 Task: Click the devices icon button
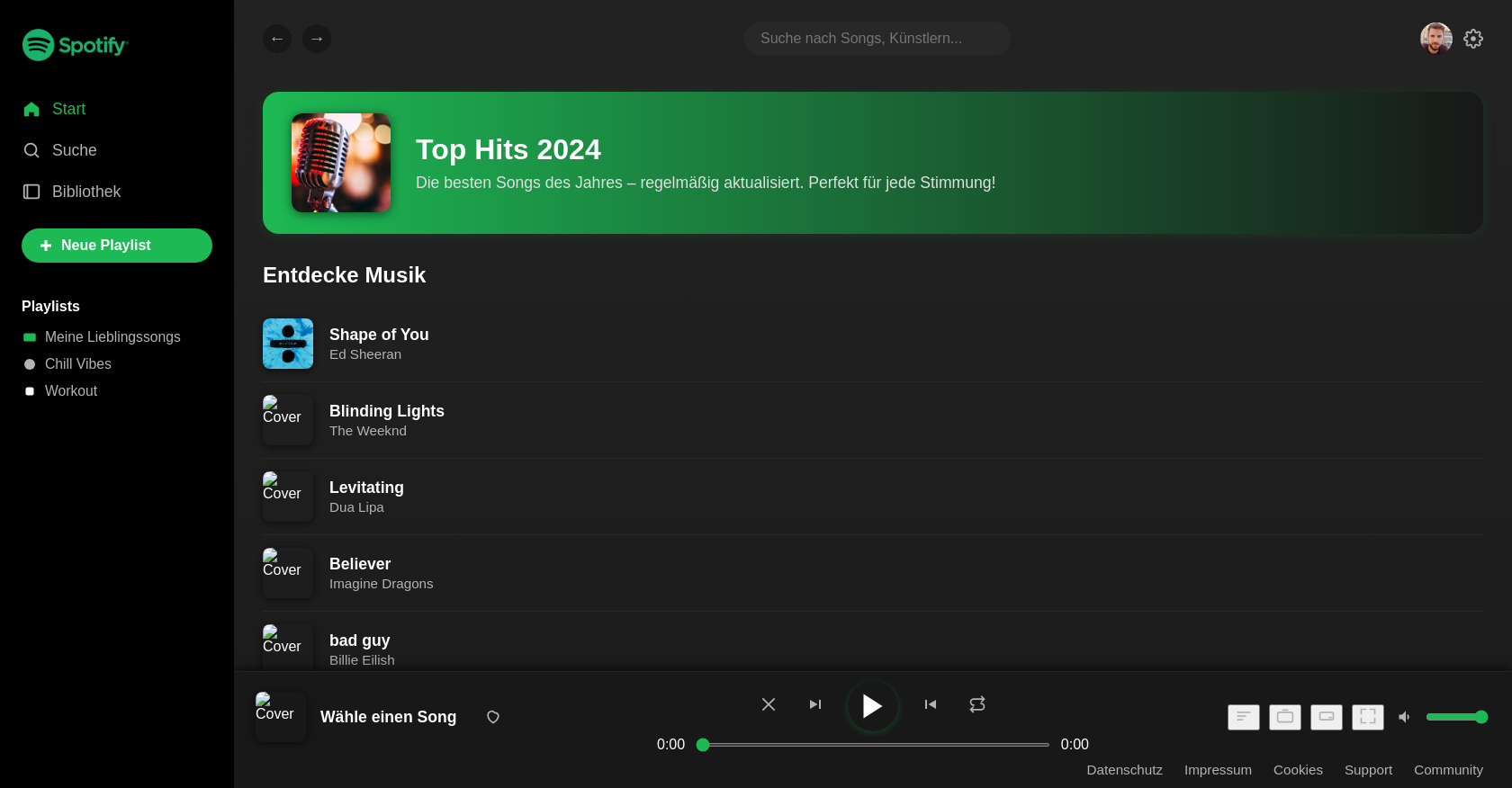point(1285,717)
